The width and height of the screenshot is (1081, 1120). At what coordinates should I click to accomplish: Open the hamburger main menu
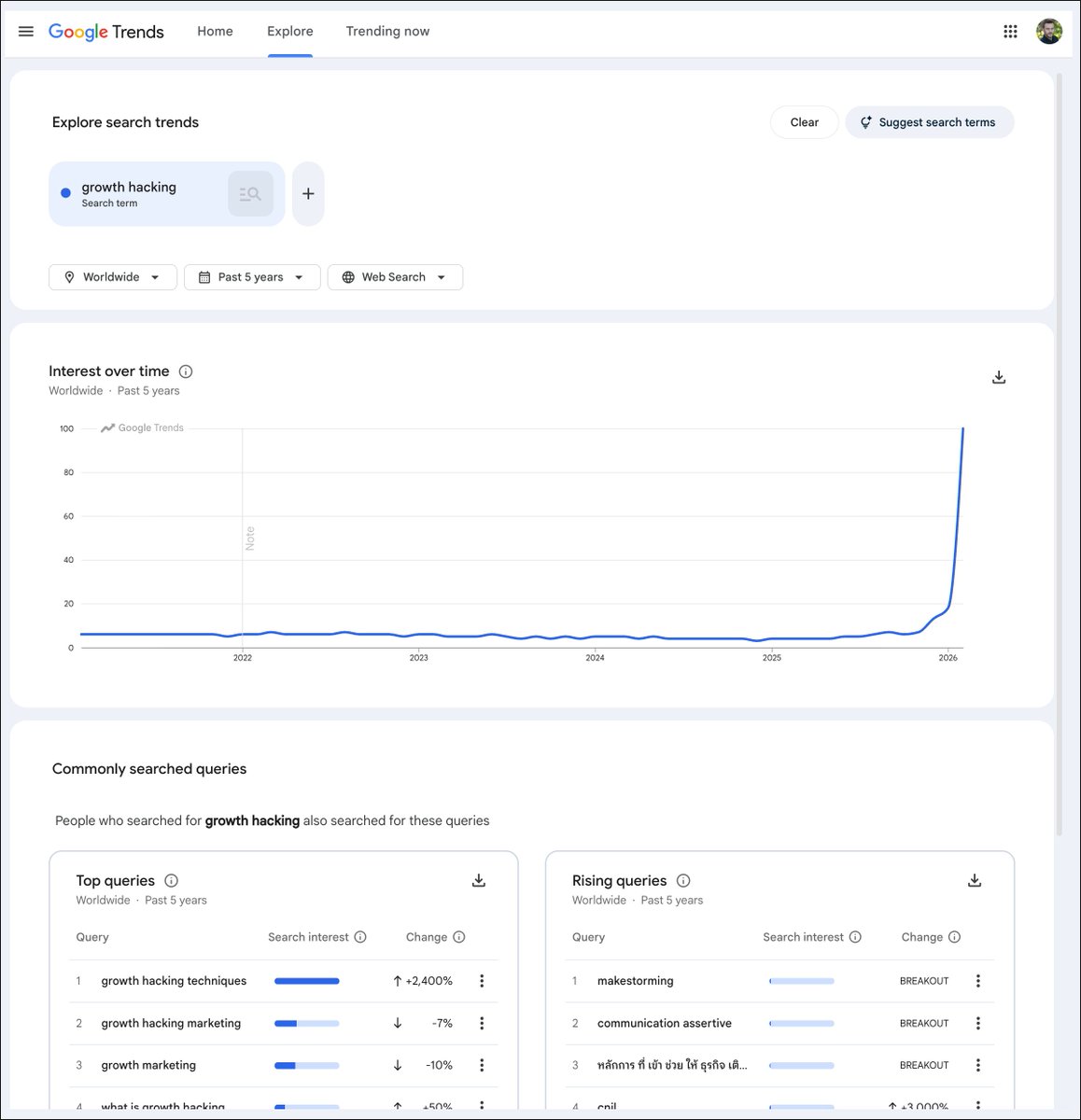coord(26,31)
